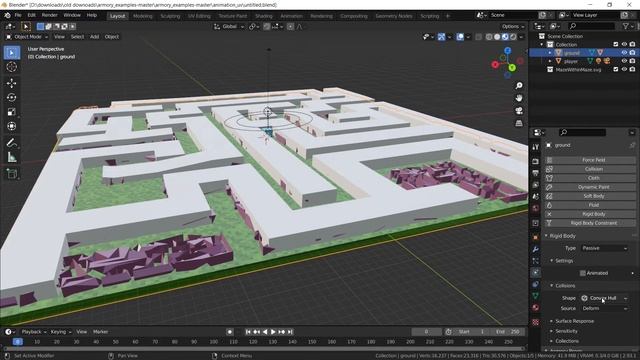Click the Soft Body physics button
The height and width of the screenshot is (360, 640).
click(590, 196)
